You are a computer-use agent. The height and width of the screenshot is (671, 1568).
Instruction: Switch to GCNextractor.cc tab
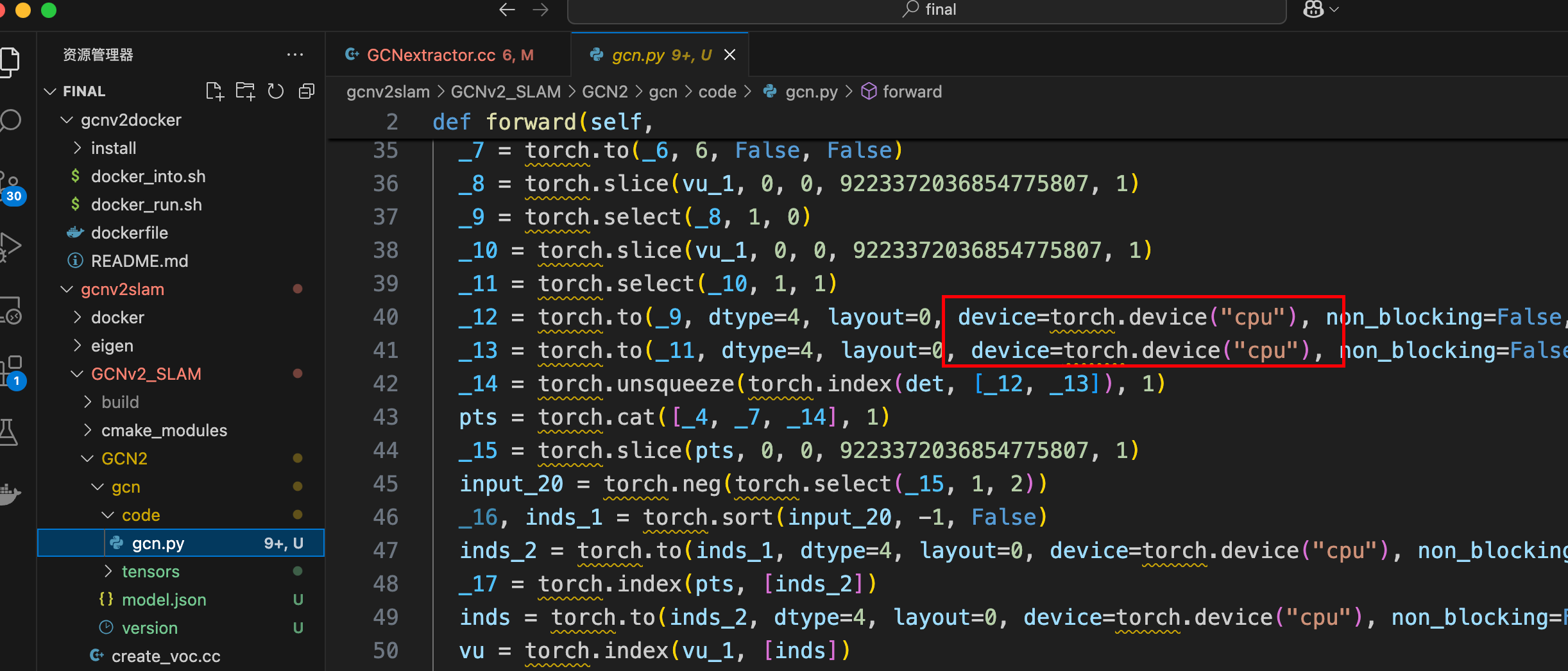[448, 55]
